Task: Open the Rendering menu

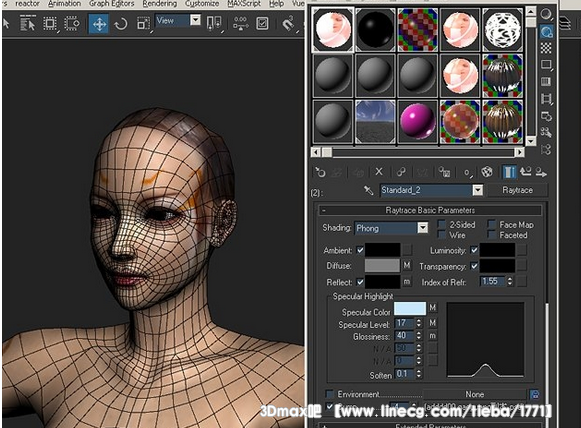Action: coord(160,4)
